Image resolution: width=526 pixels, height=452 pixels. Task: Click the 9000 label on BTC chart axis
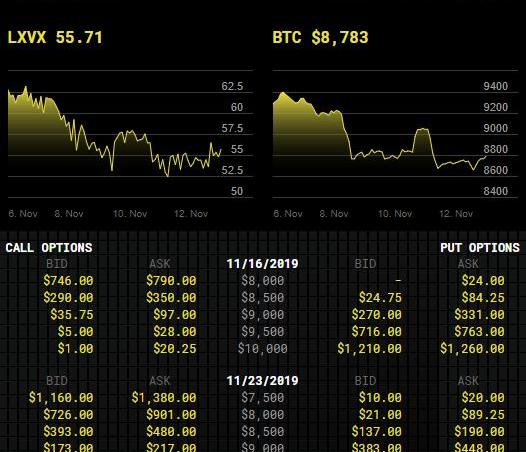[x=495, y=128]
